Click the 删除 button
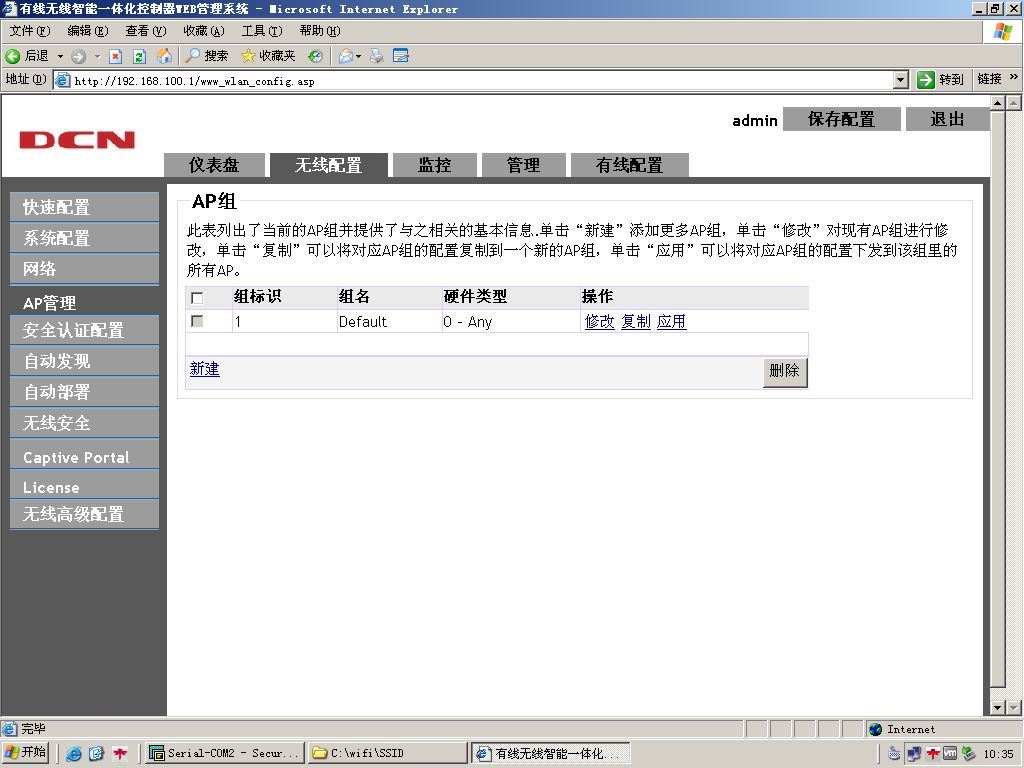The width and height of the screenshot is (1024, 768). [784, 372]
